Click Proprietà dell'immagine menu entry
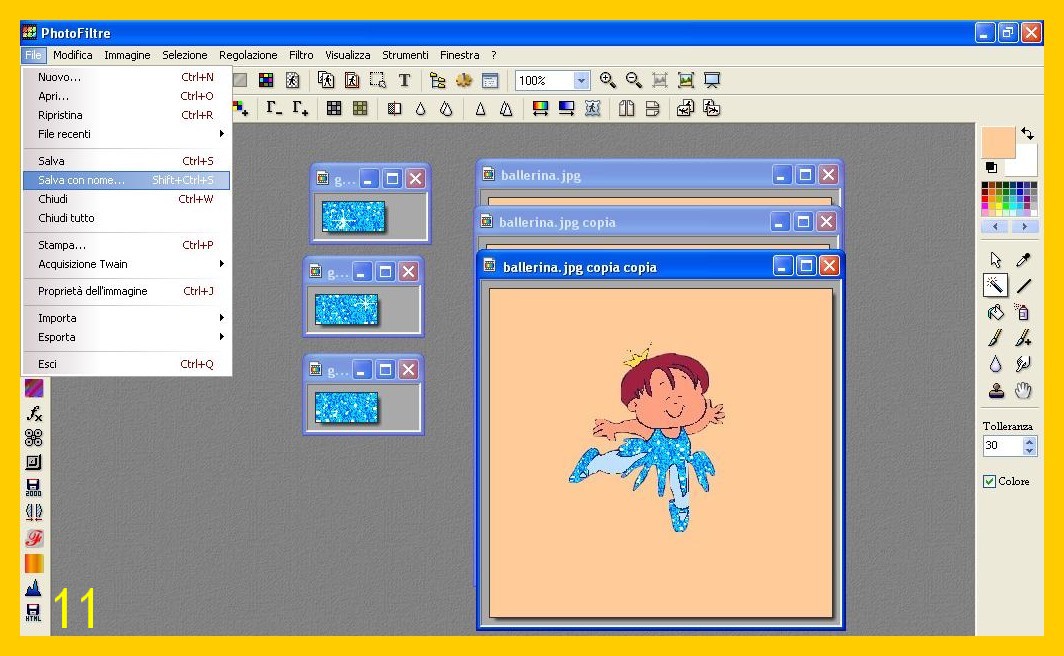 point(93,291)
